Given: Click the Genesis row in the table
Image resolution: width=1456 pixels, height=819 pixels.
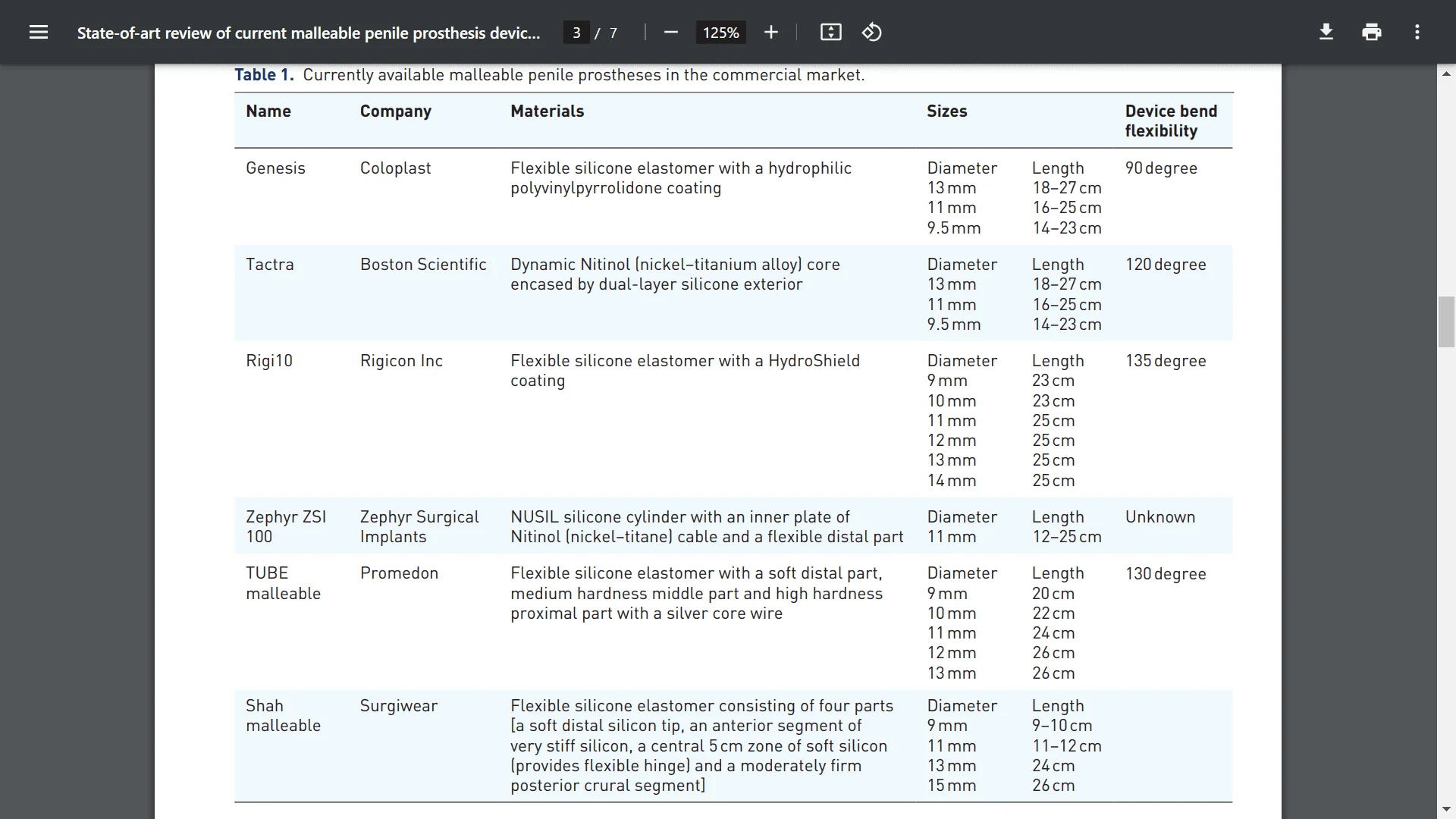Looking at the screenshot, I should (x=275, y=168).
